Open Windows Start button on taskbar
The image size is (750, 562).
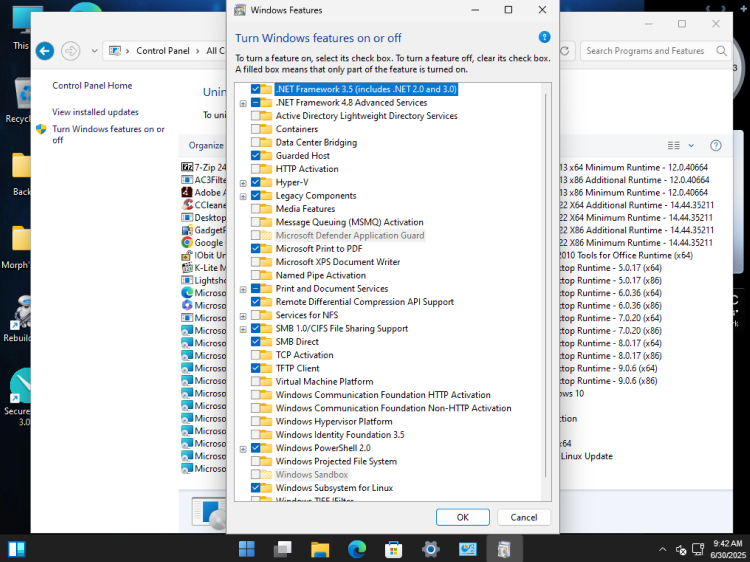[247, 549]
